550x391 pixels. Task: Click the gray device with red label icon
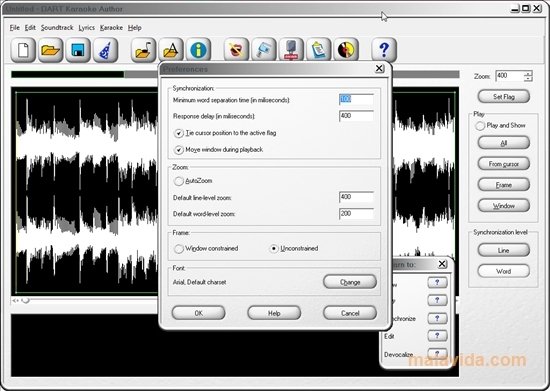point(291,50)
